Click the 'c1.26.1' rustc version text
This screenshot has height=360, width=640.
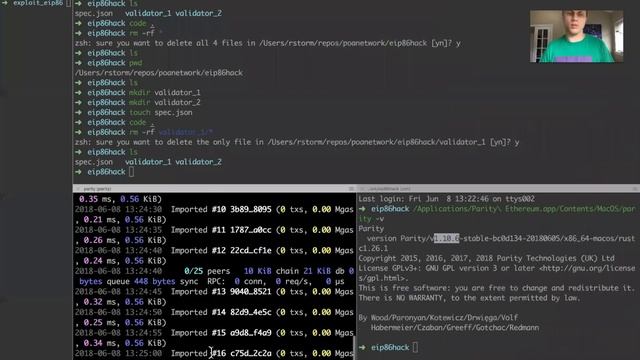(373, 248)
